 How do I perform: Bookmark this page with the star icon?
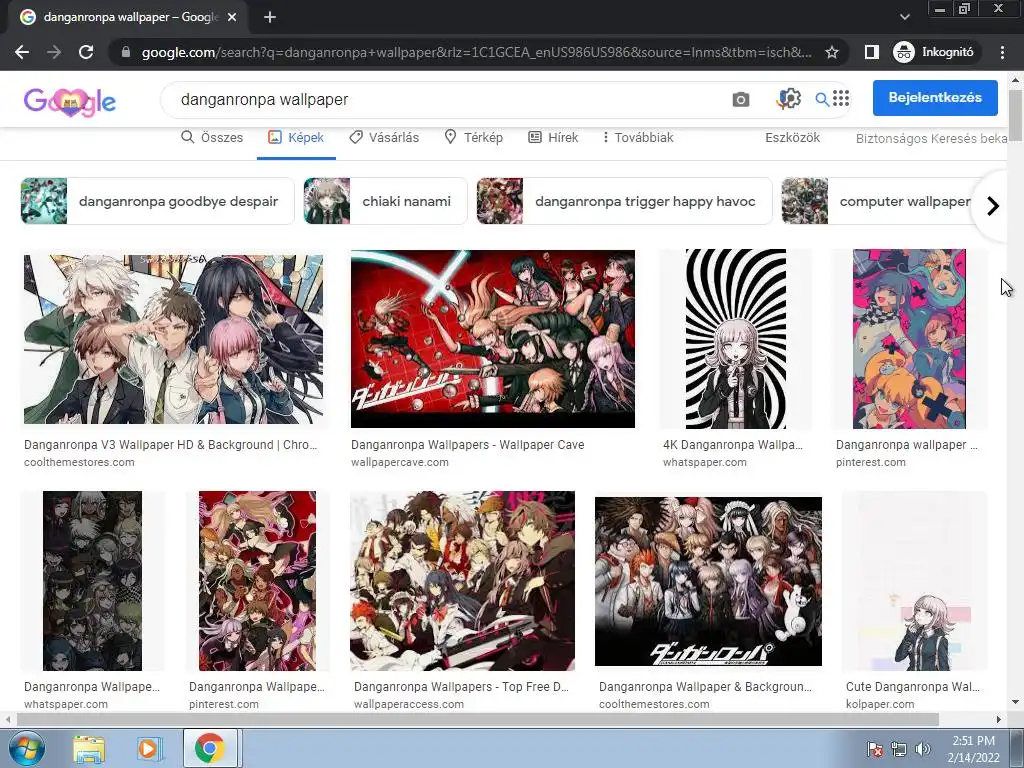tap(831, 52)
